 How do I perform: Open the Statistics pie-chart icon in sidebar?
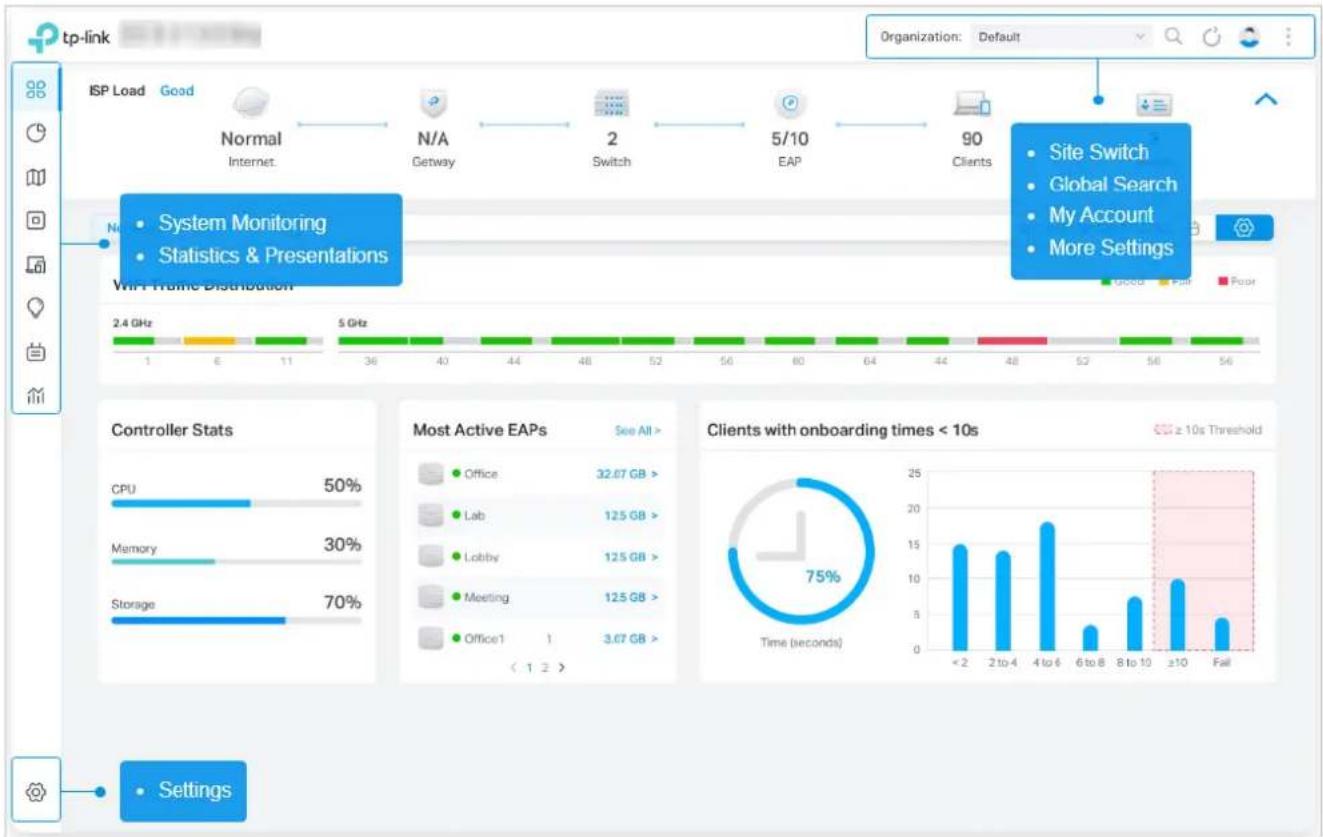point(35,133)
